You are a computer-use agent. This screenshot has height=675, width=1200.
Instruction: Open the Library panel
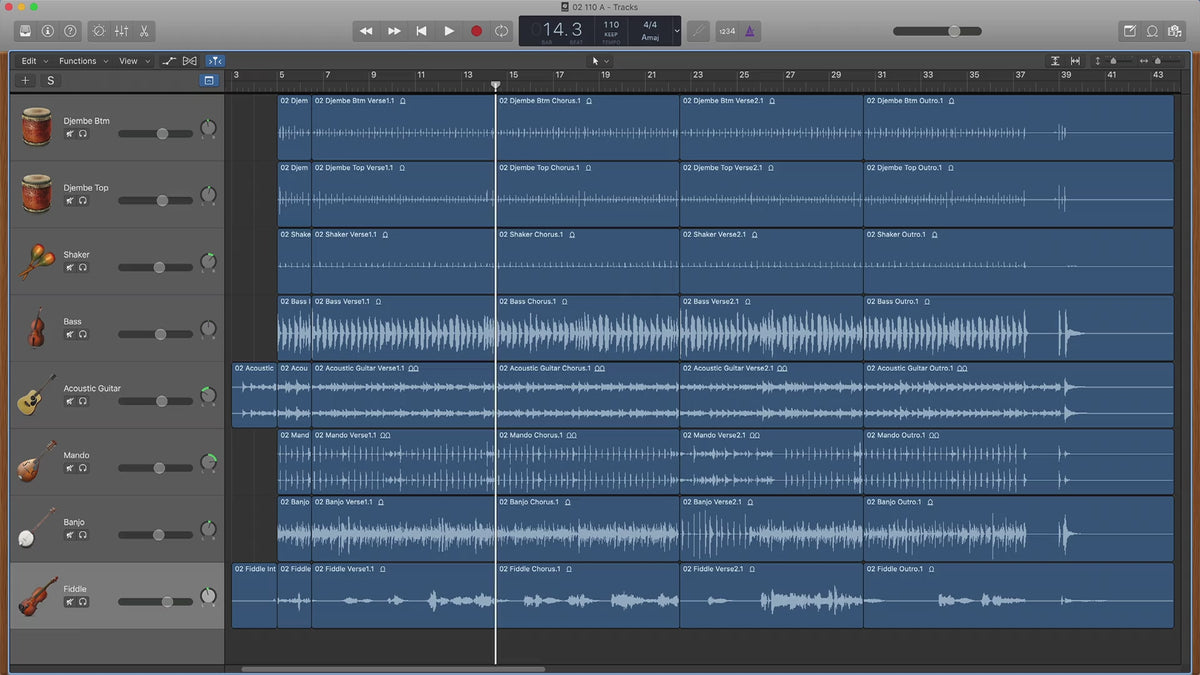pyautogui.click(x=25, y=31)
